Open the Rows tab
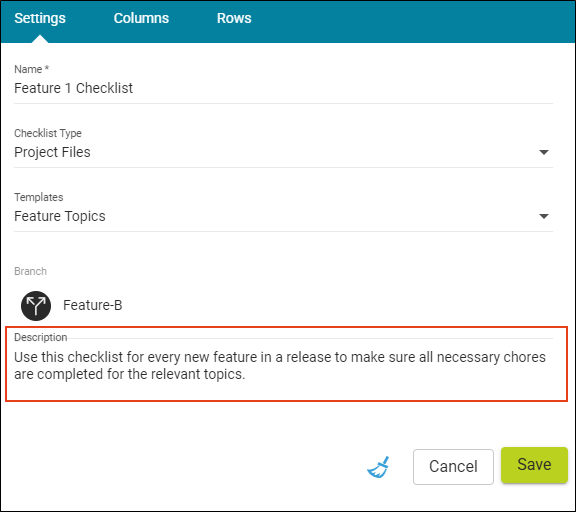Screen dimensions: 576x512 point(234,18)
